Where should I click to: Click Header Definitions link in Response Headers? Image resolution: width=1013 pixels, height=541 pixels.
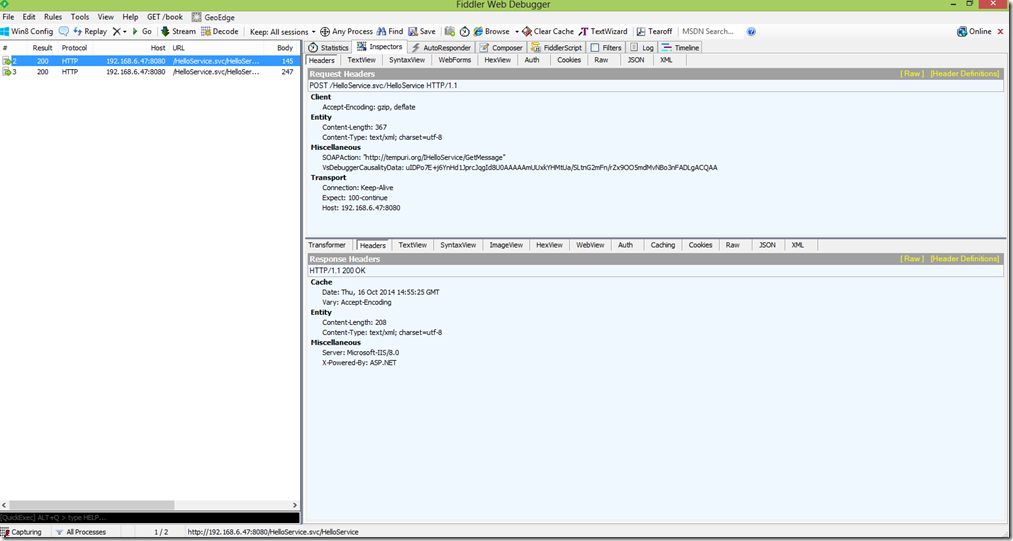click(x=965, y=259)
